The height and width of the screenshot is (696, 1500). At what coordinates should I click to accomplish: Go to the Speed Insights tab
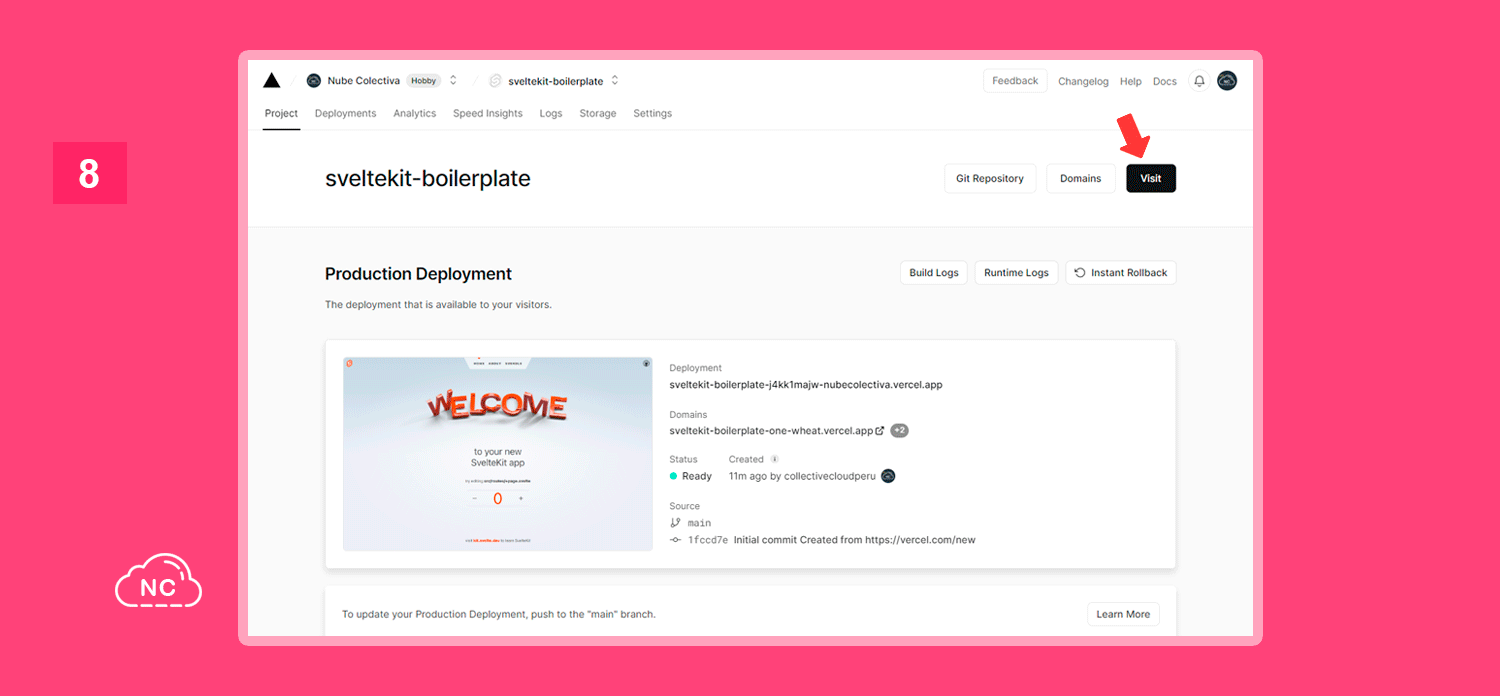coord(488,114)
